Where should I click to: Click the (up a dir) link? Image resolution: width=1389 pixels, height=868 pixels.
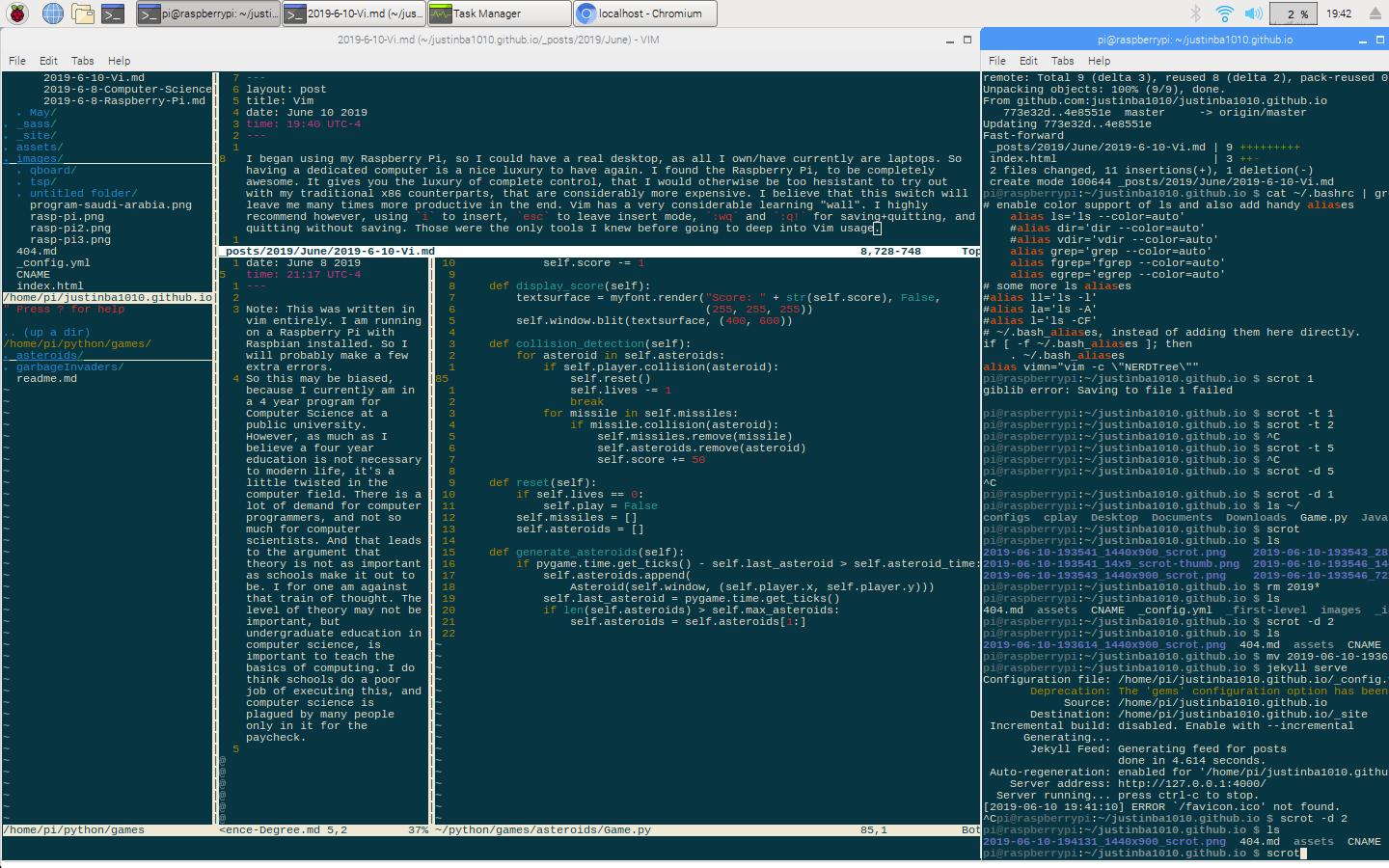(x=57, y=332)
